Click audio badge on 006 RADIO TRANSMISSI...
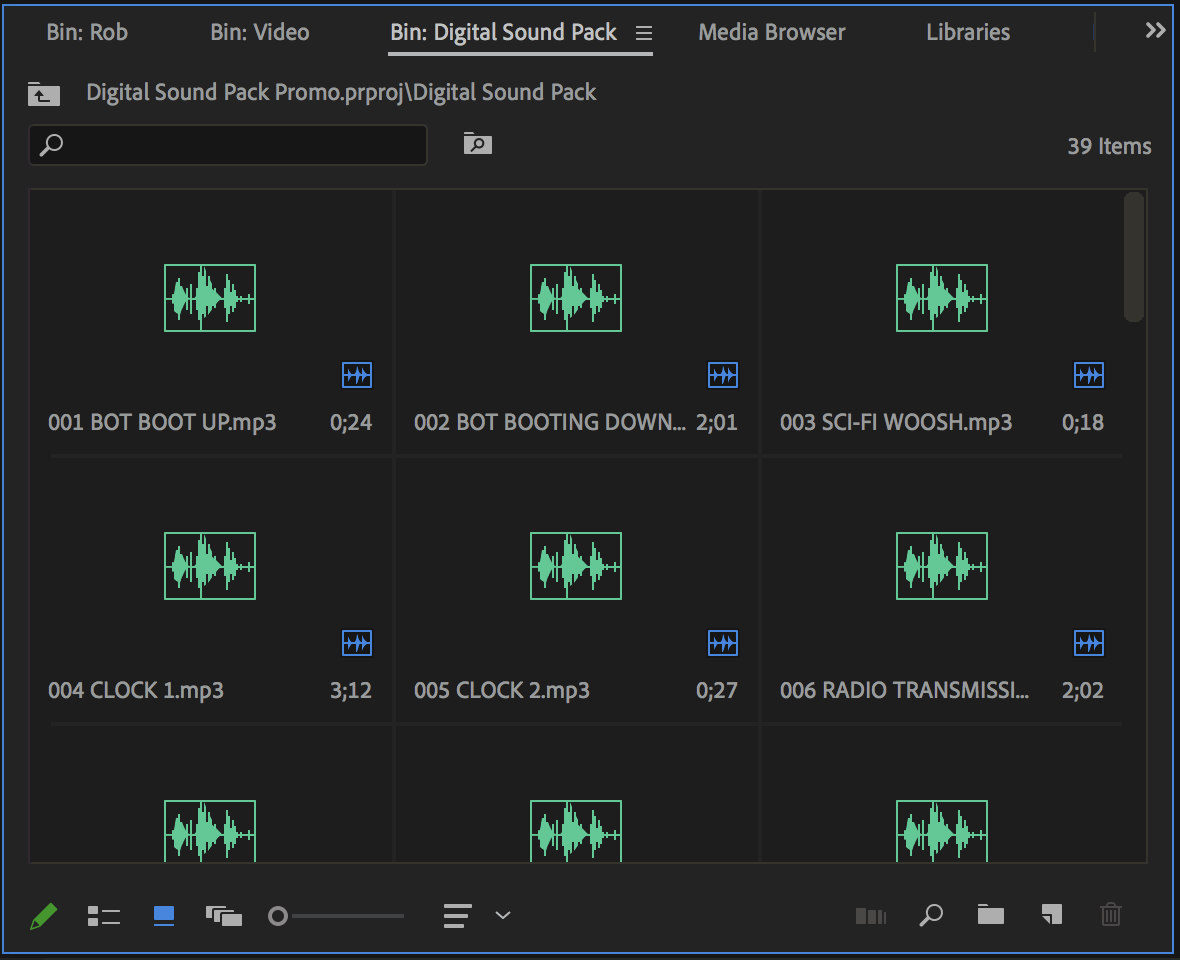The image size is (1180, 960). click(1088, 643)
